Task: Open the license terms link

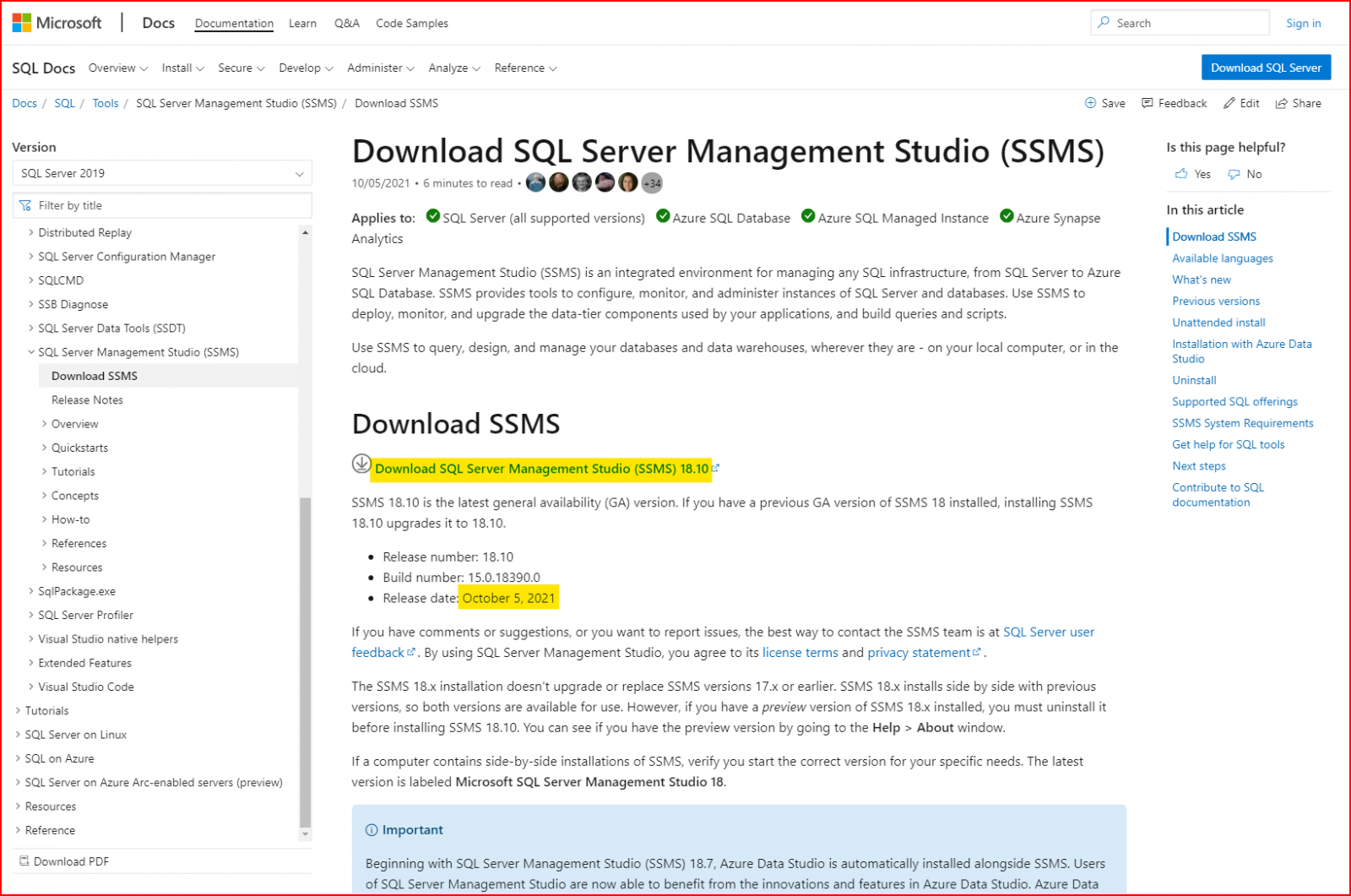Action: click(x=800, y=653)
